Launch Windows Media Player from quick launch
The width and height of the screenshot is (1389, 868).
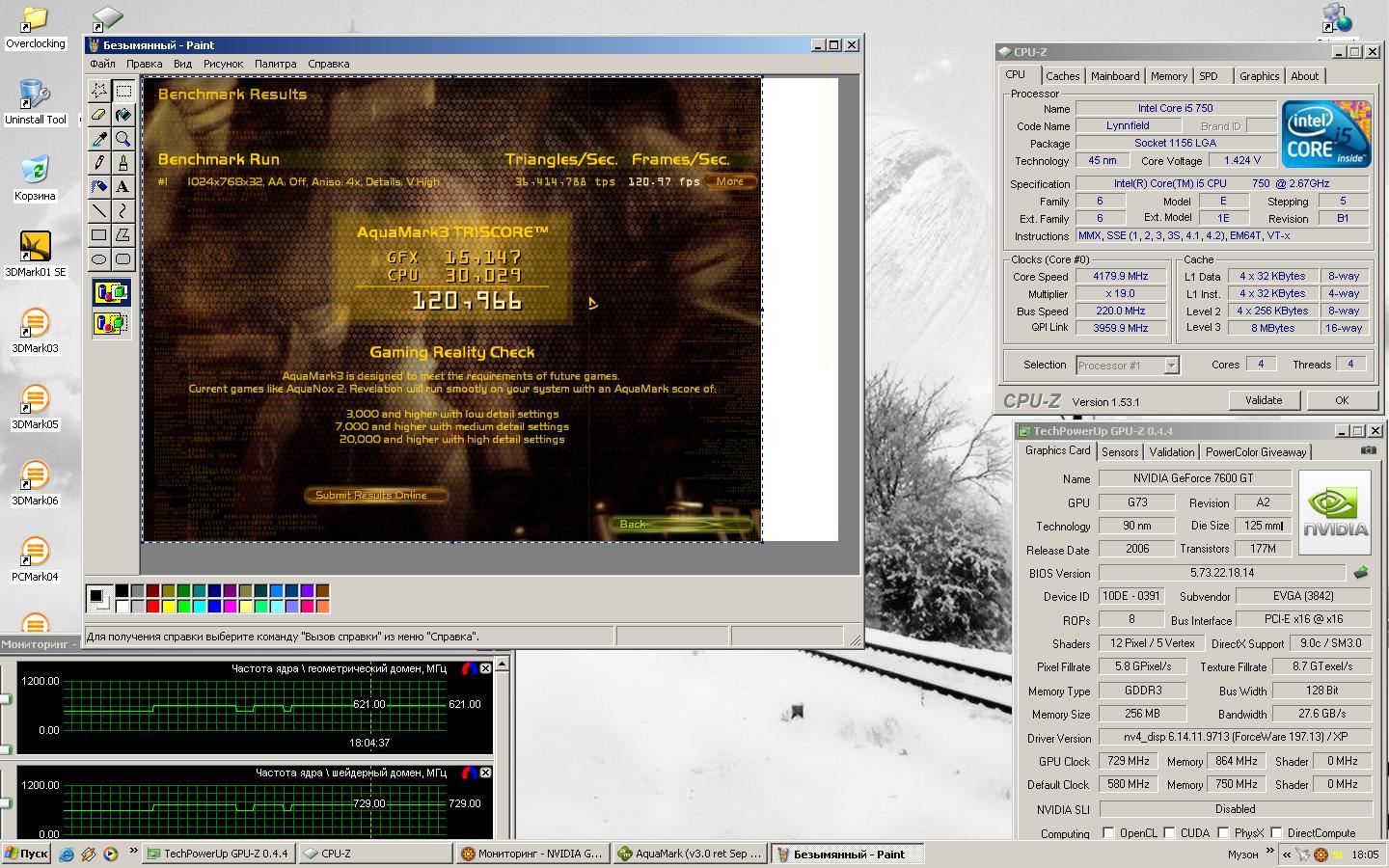tap(110, 854)
